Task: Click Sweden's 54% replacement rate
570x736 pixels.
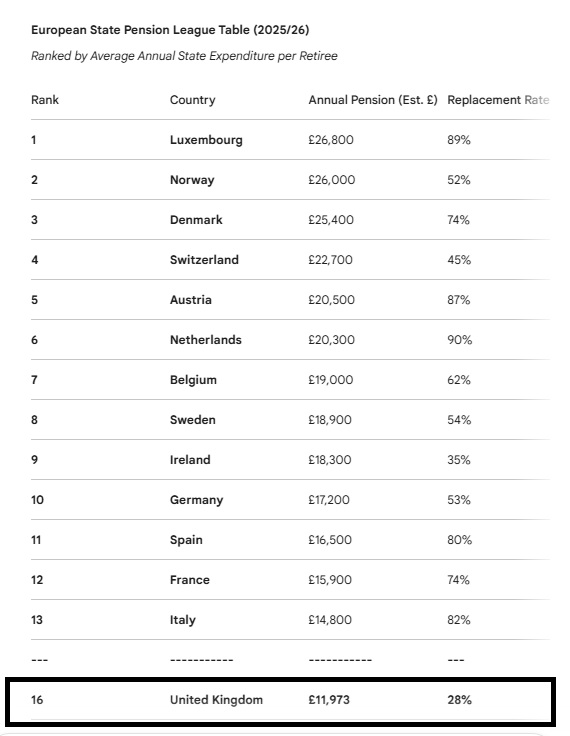Action: pyautogui.click(x=459, y=420)
